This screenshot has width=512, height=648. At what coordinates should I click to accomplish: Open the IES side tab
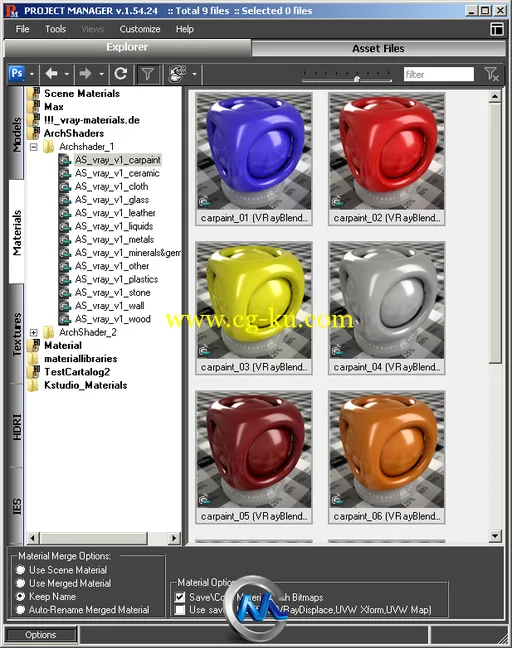[17, 507]
